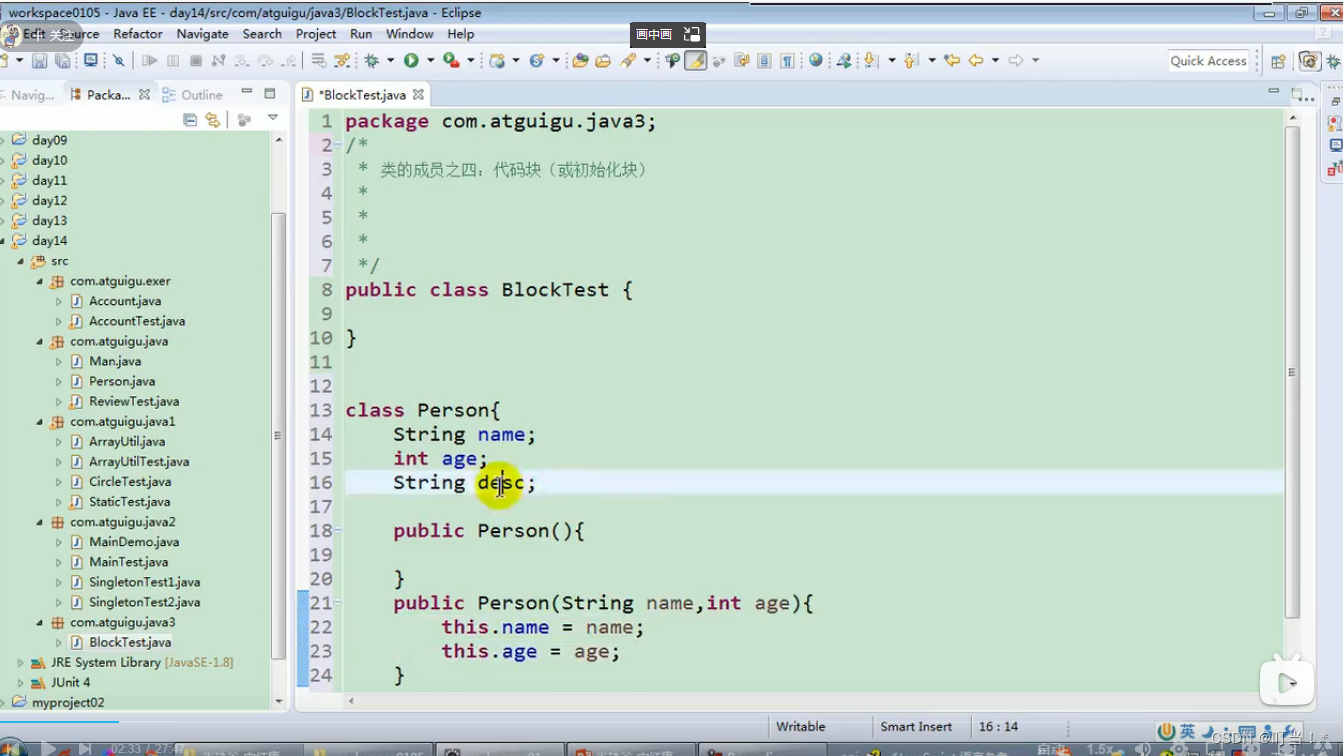Collapse the comment fold on line 2
The height and width of the screenshot is (756, 1343).
338,145
